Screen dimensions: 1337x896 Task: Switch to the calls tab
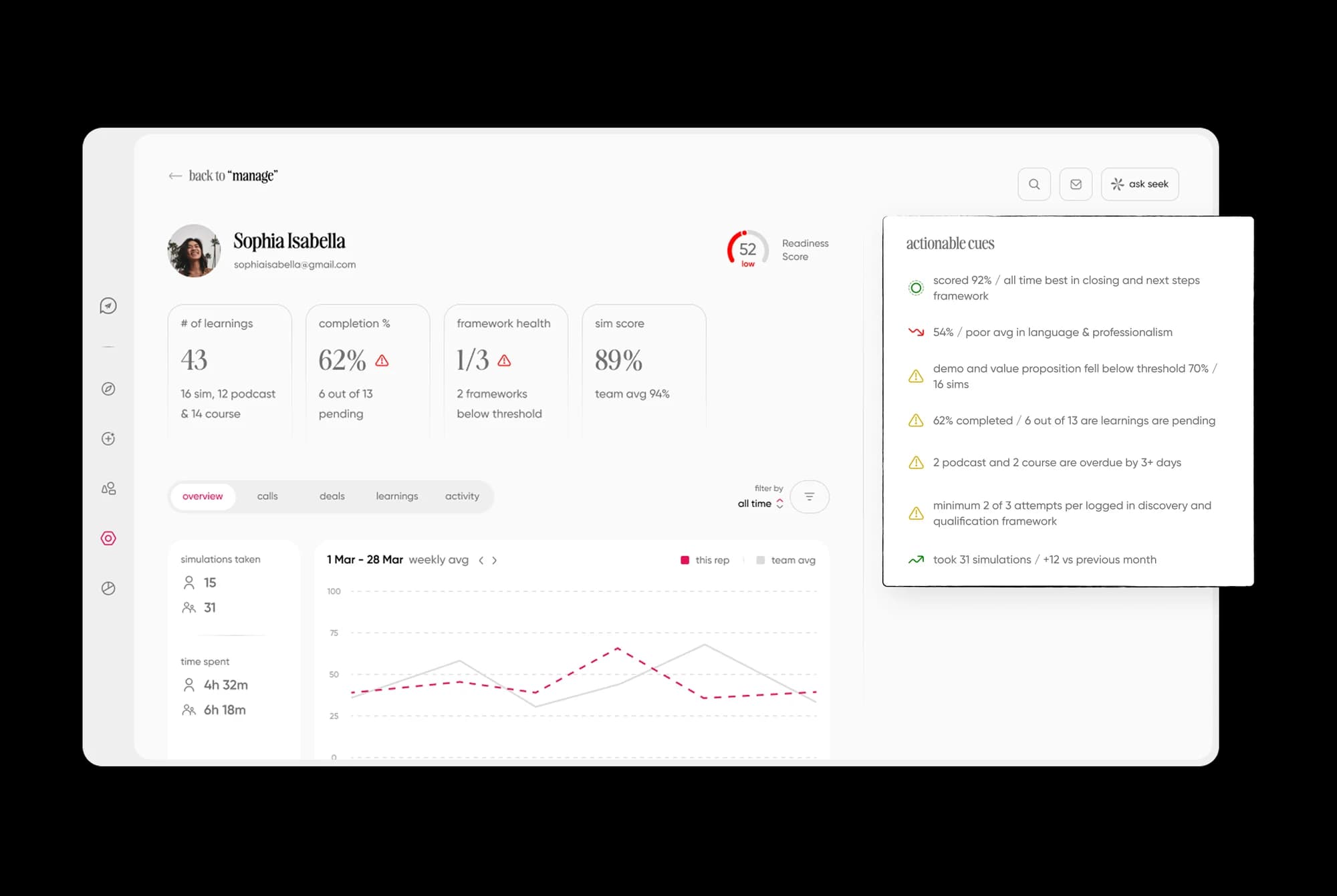267,496
